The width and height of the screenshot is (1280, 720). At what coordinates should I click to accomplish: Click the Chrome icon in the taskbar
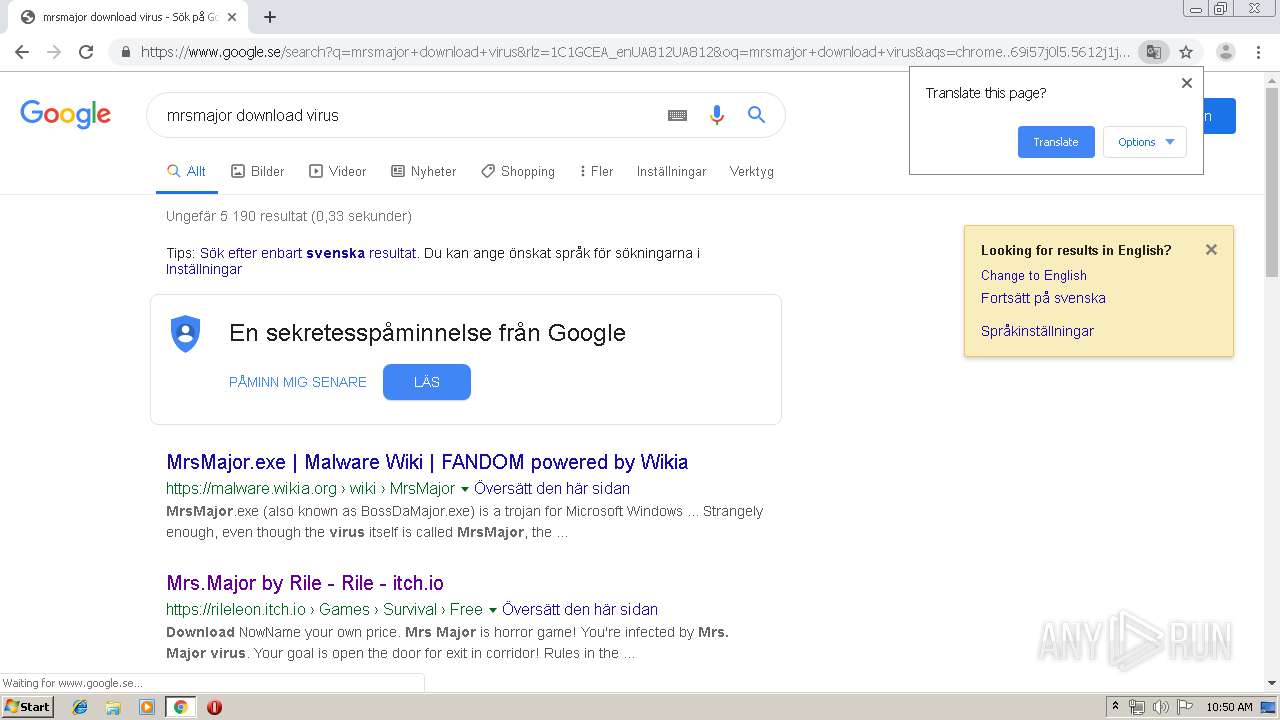pos(180,707)
